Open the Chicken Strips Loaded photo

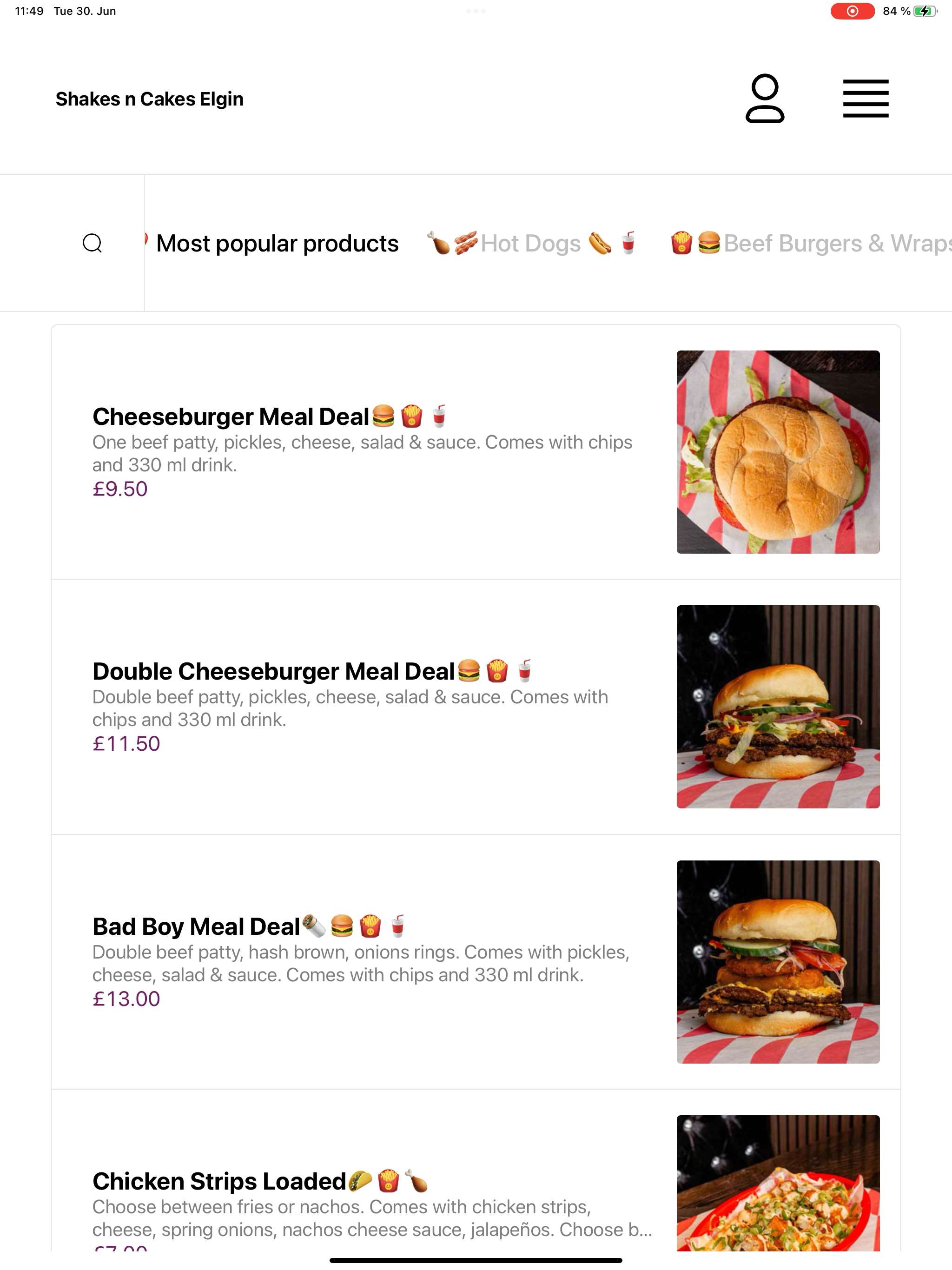point(778,1184)
